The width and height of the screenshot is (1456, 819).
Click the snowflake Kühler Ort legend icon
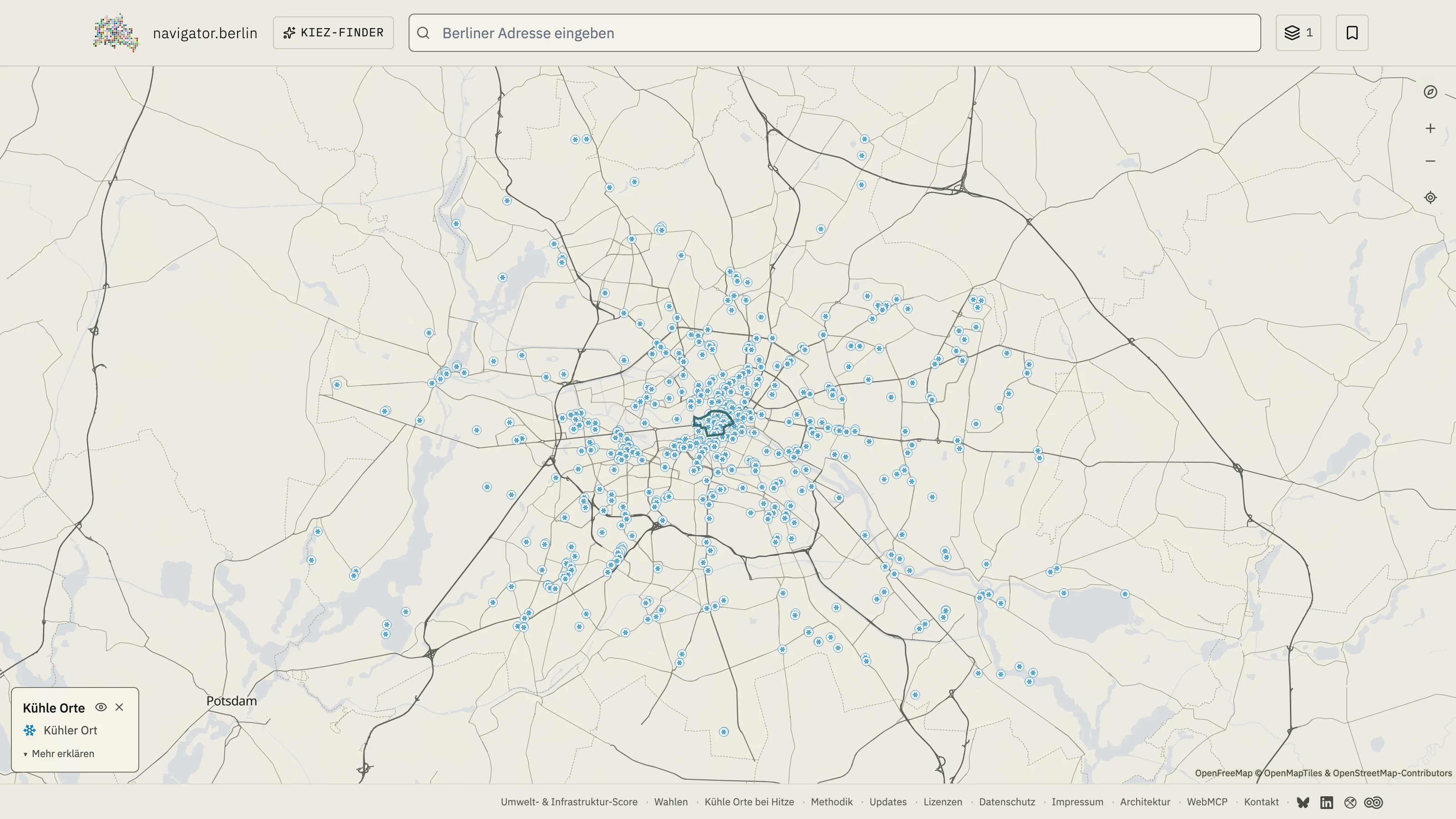[30, 730]
